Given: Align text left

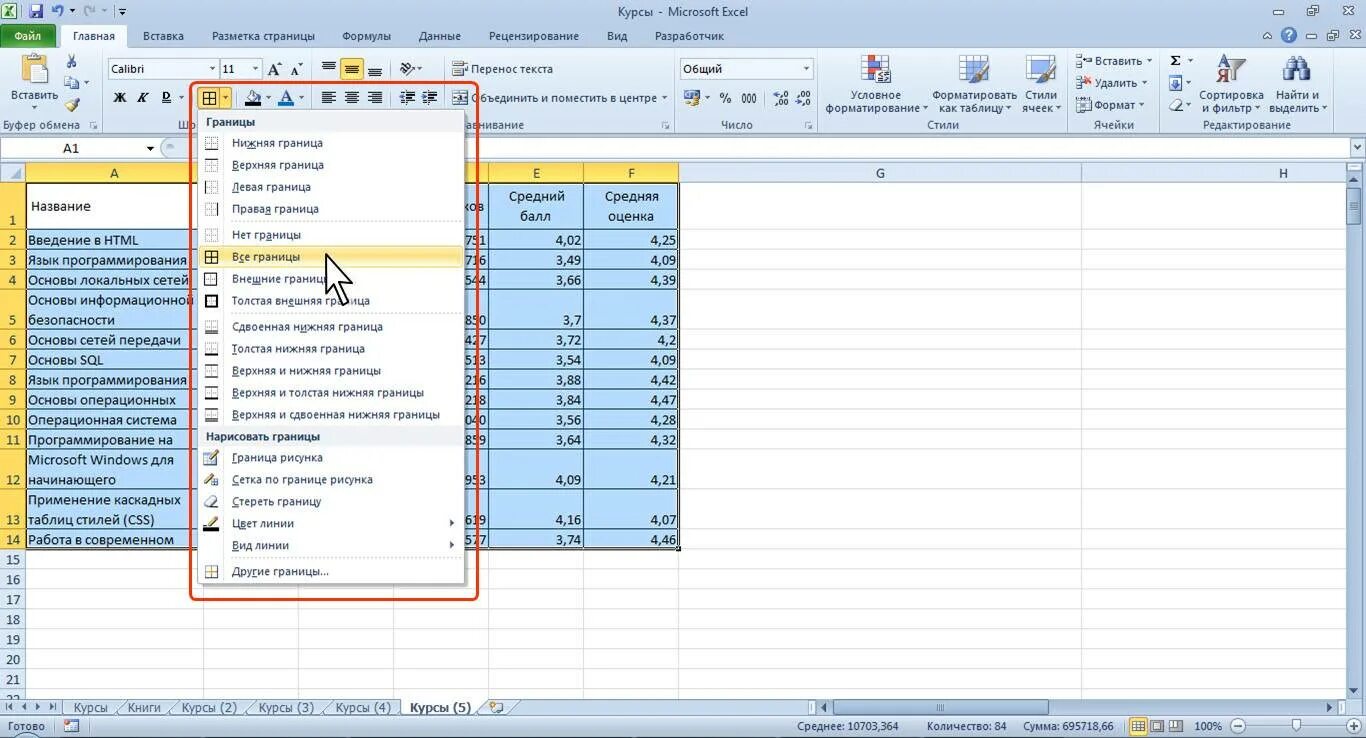Looking at the screenshot, I should [329, 98].
